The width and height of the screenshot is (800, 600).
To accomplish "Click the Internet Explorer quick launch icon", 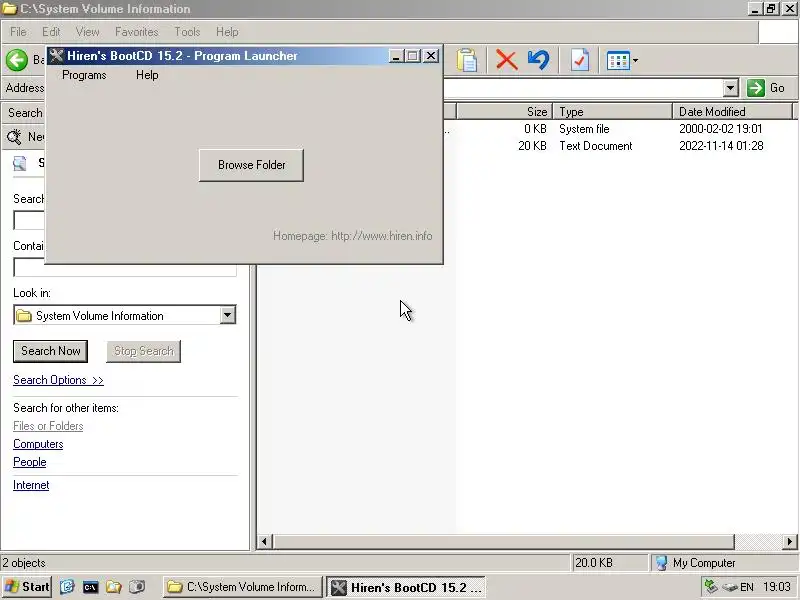I will click(67, 587).
